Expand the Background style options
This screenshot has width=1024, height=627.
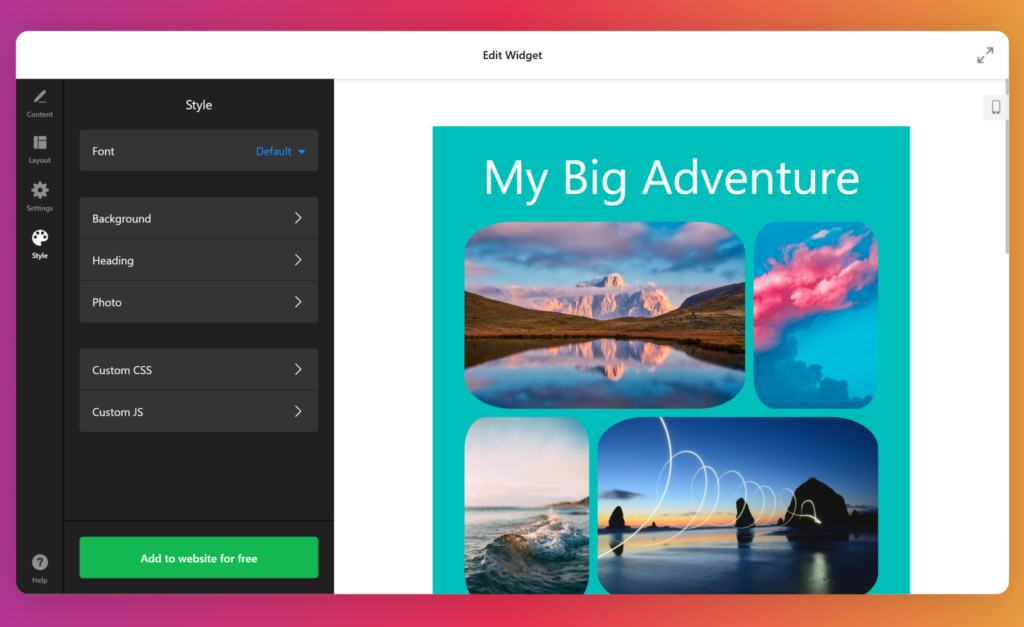198,218
